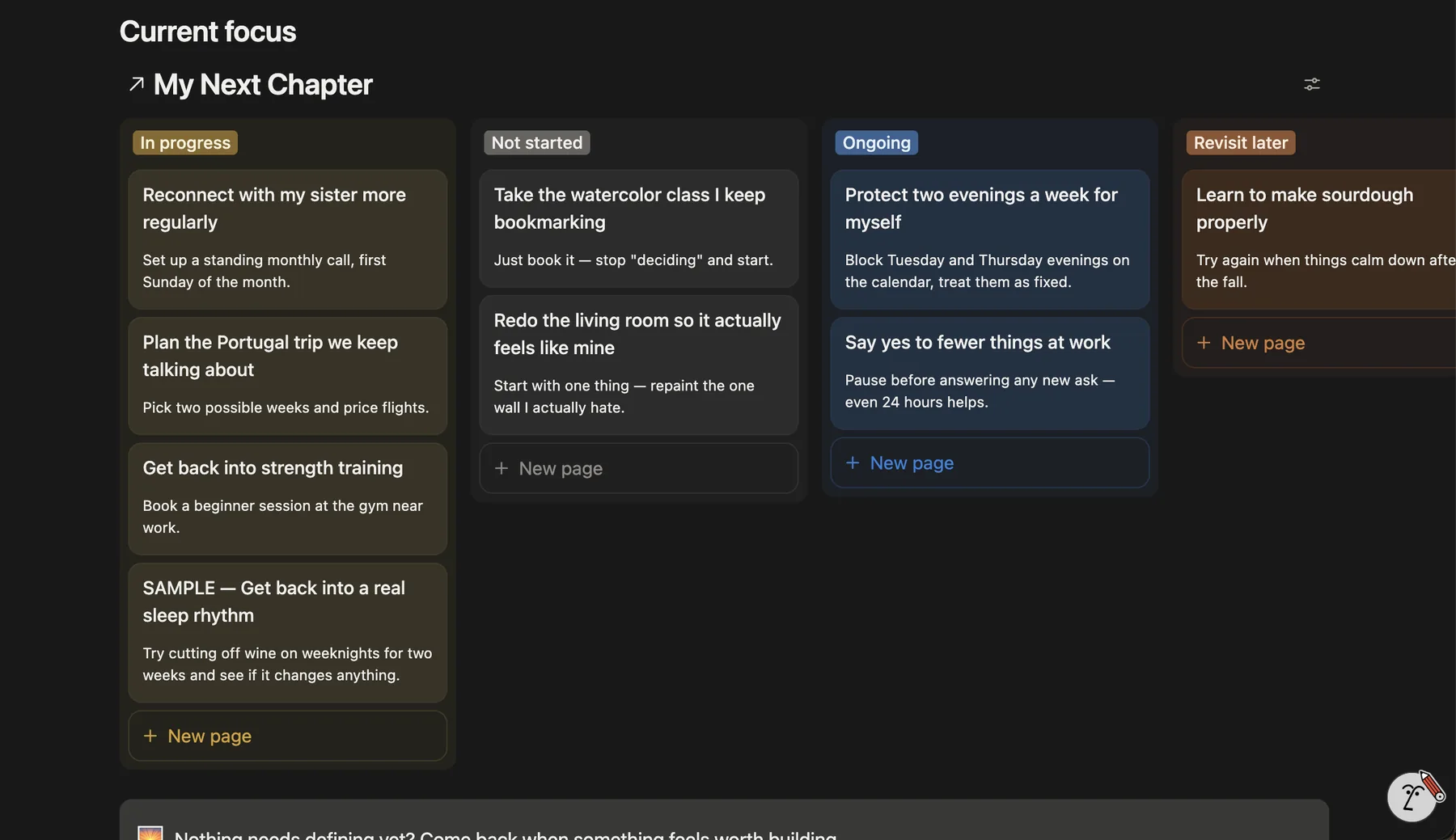Open card Protect two evenings a week
1456x840 pixels.
[x=989, y=239]
